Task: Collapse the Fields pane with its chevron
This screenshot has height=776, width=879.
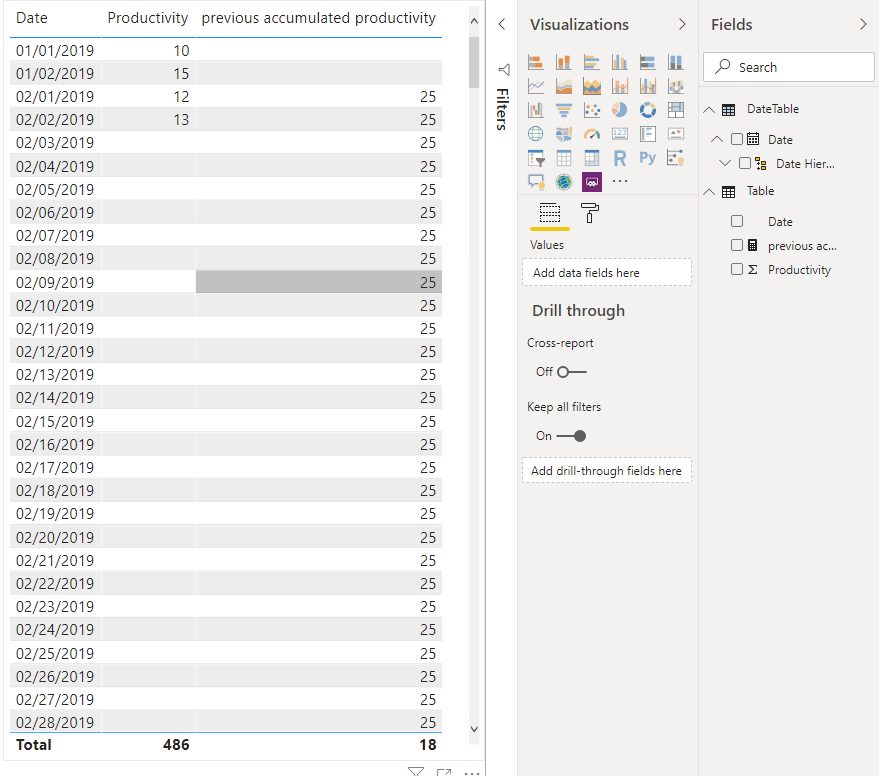Action: pos(863,24)
